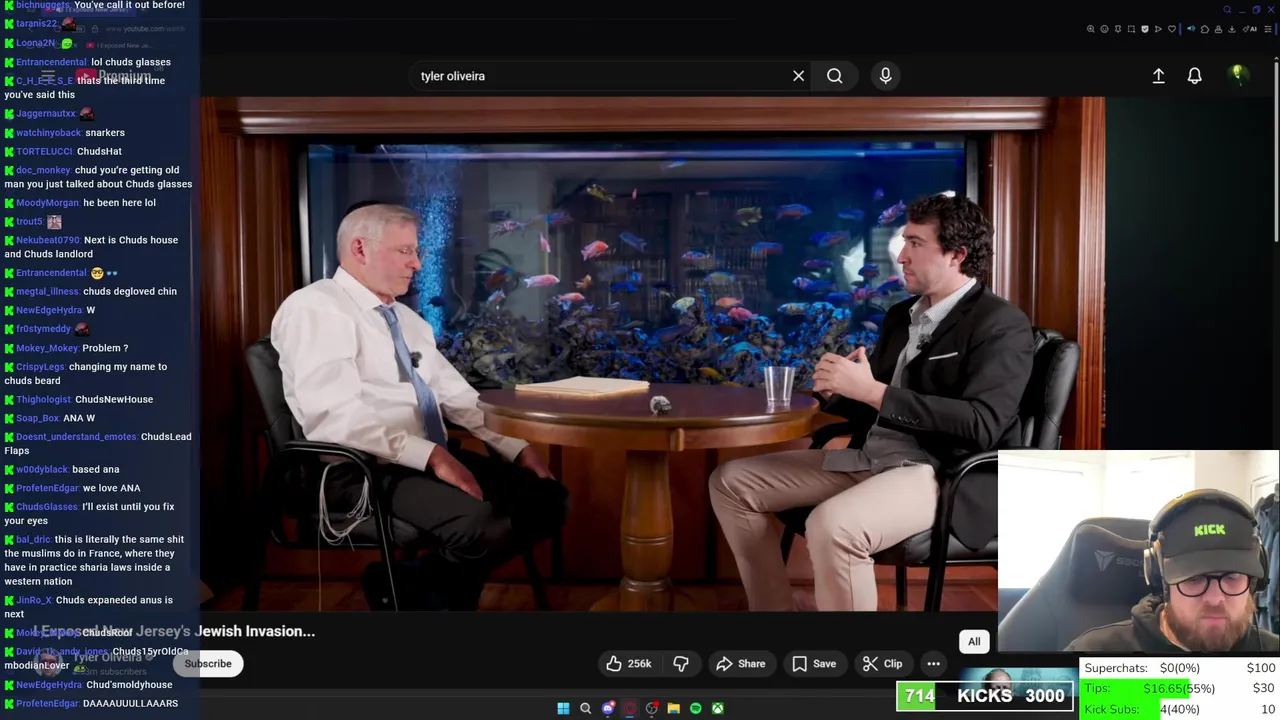
Task: Open the browser AI assistant icon
Action: pyautogui.click(x=1250, y=29)
